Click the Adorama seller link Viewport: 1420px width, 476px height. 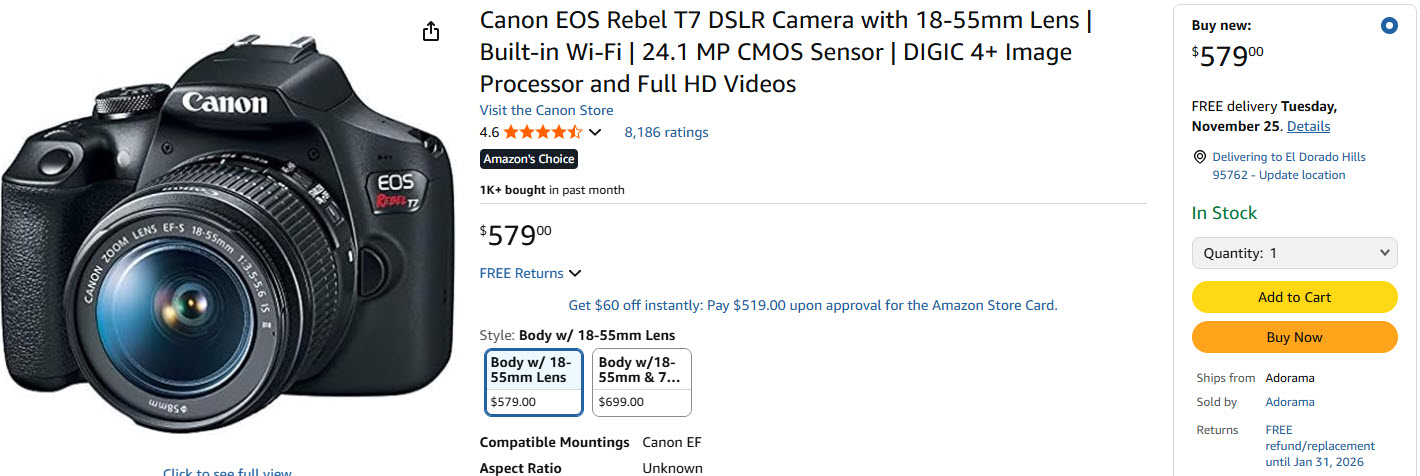coord(1289,402)
